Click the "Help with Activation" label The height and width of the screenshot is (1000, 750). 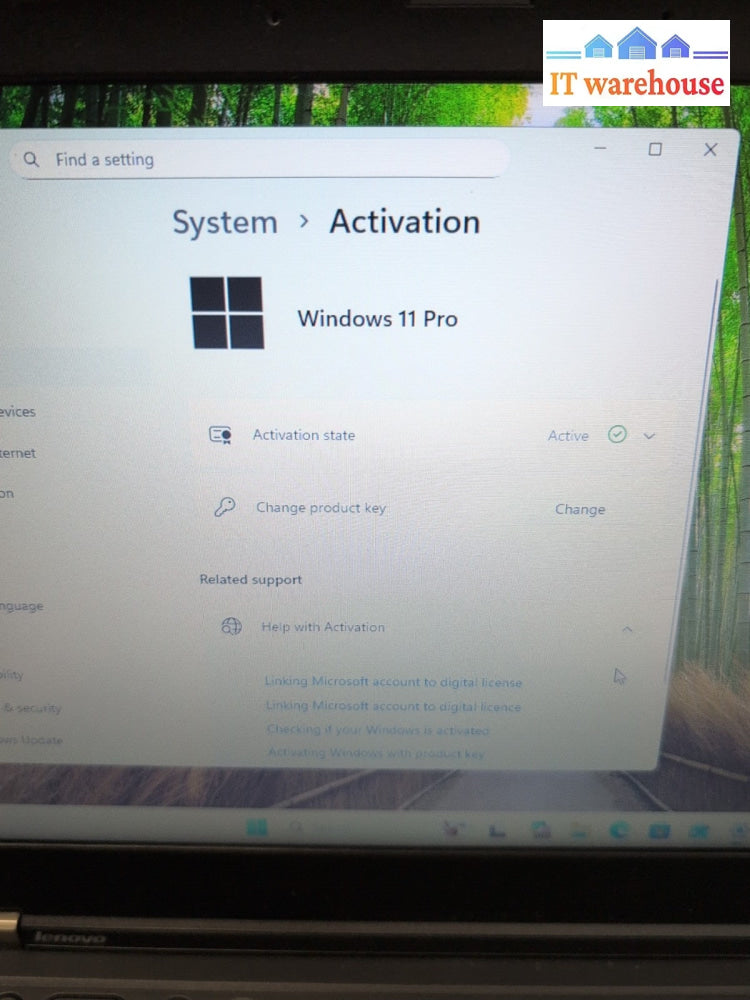click(x=323, y=627)
